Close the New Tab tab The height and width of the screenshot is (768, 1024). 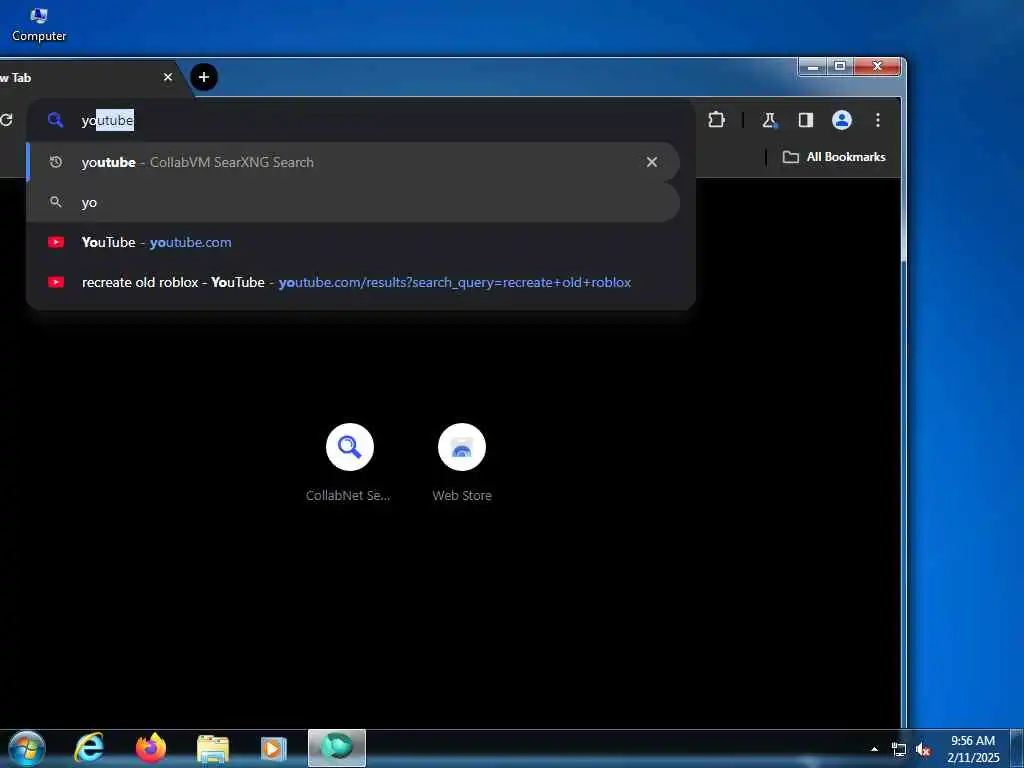click(168, 77)
